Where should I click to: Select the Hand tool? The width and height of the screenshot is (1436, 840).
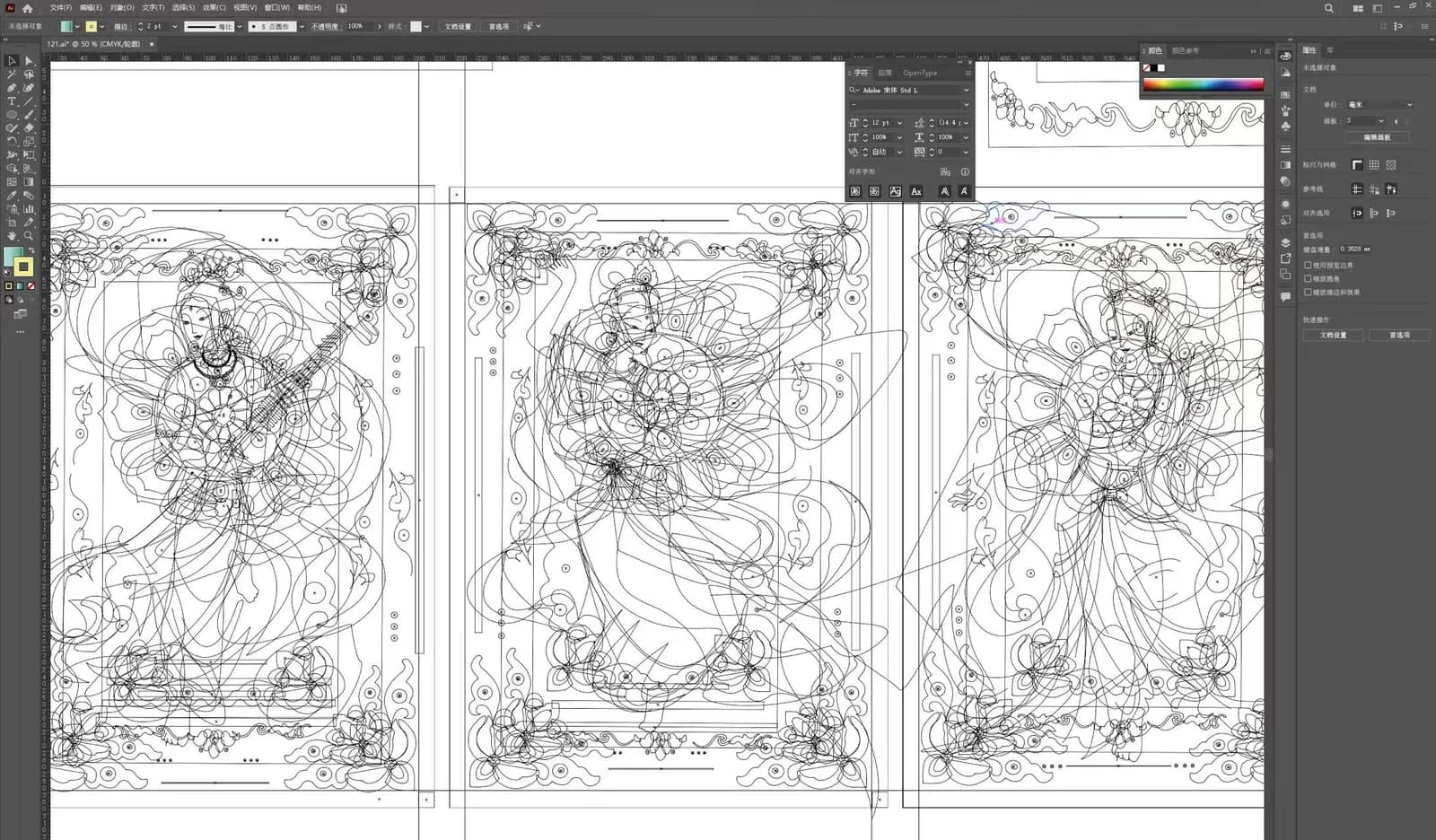(12, 236)
